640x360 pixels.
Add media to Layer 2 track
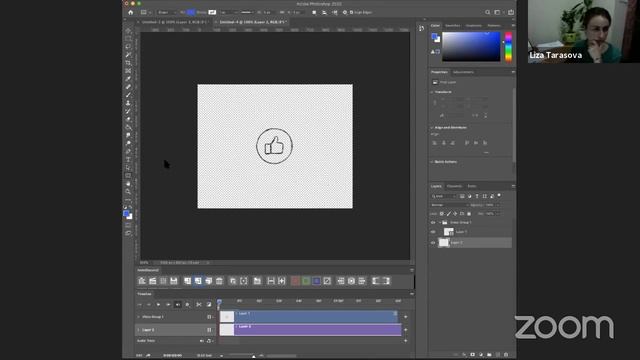pos(405,330)
